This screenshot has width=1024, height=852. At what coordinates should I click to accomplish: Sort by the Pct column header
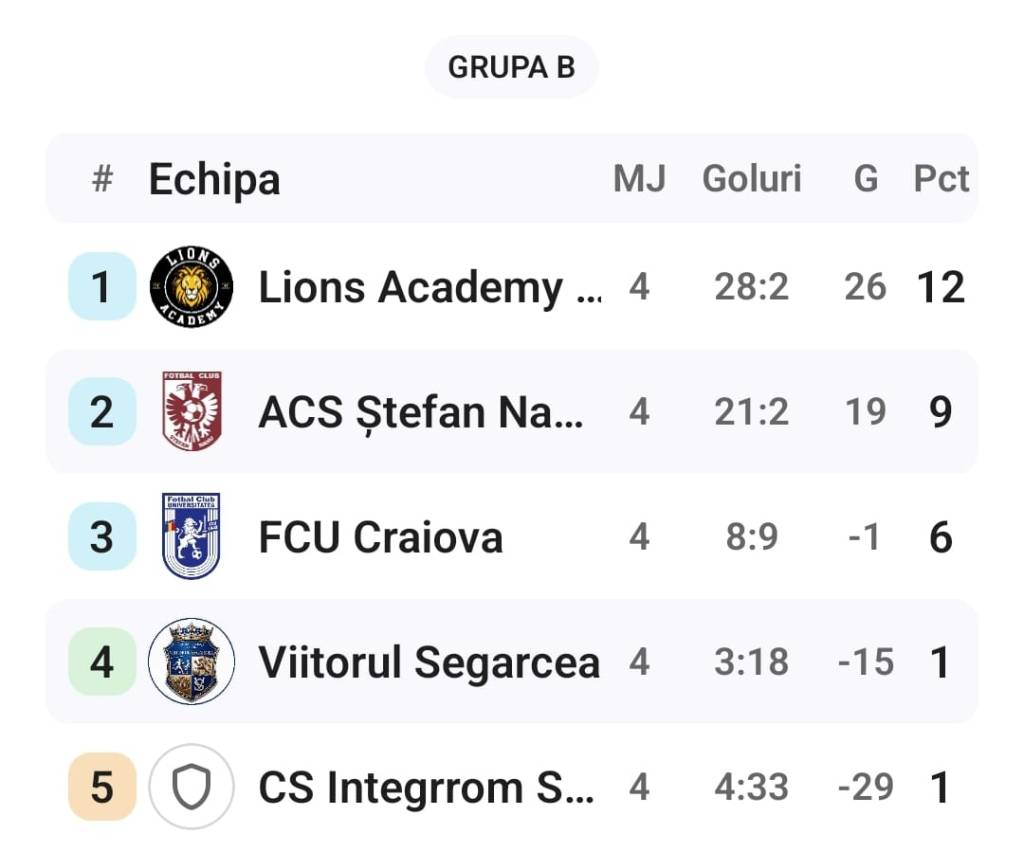coord(940,178)
